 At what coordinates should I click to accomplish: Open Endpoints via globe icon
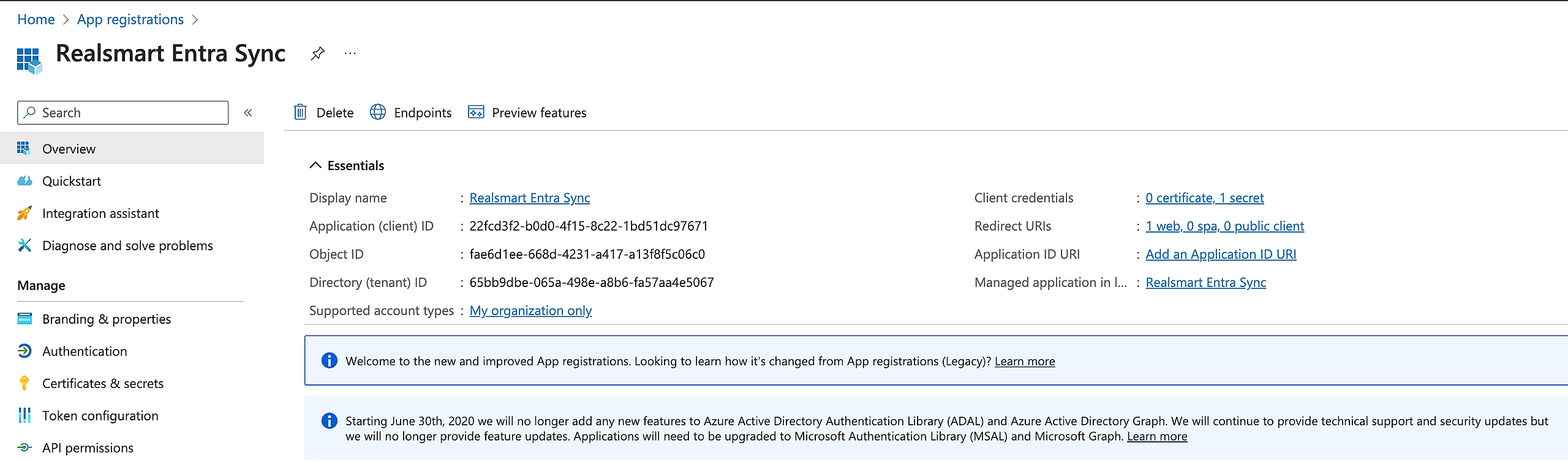pyautogui.click(x=378, y=113)
